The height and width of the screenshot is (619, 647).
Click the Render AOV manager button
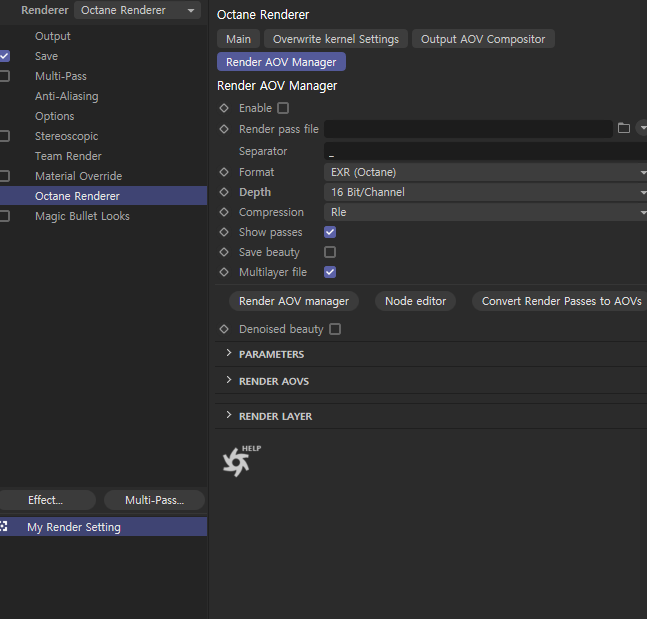pos(294,301)
